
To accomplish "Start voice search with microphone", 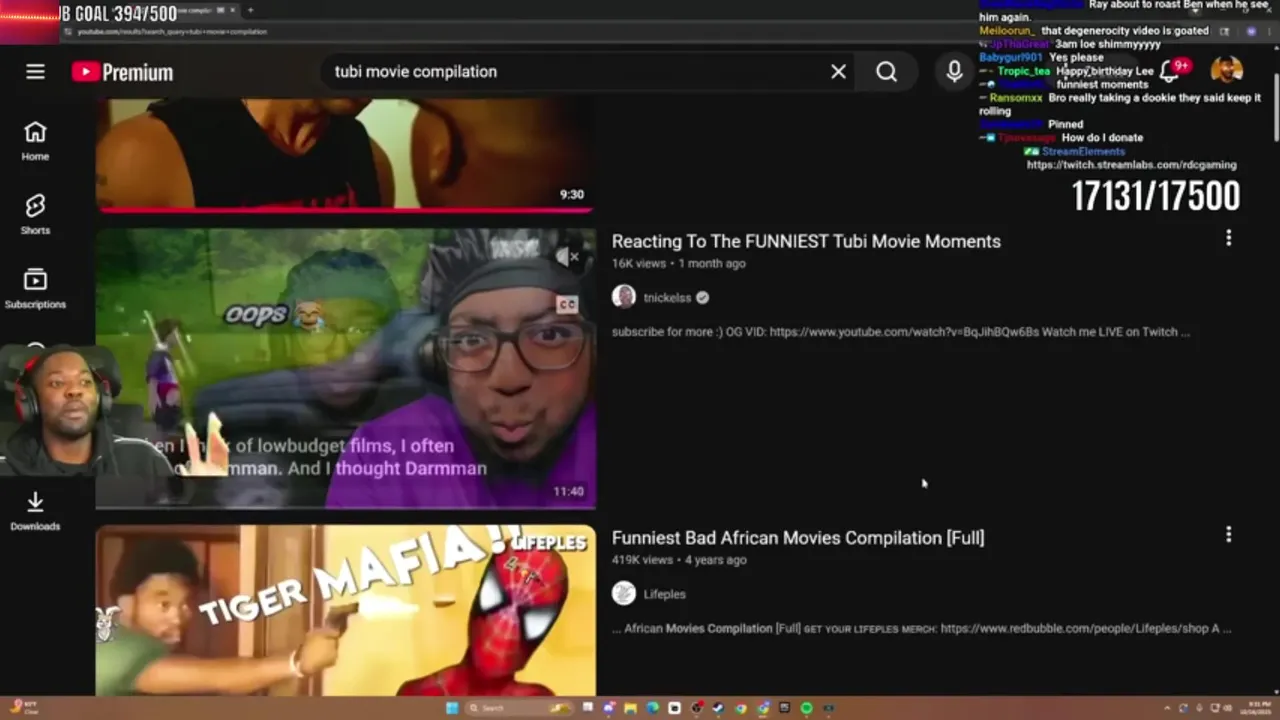I will point(954,72).
